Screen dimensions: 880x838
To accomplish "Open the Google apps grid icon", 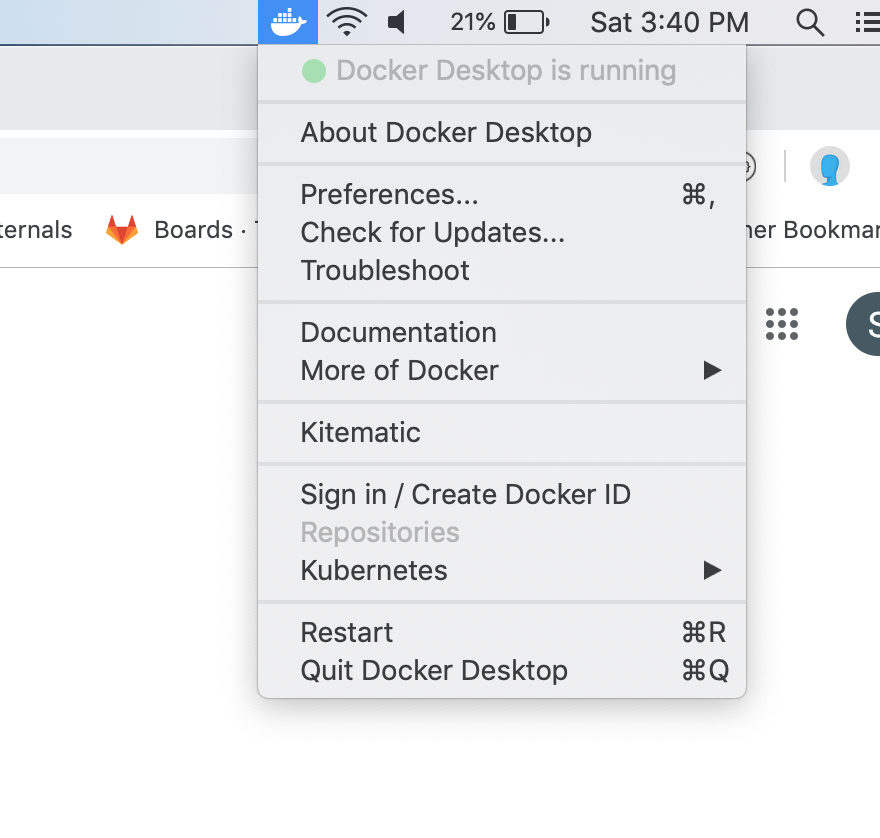I will (782, 324).
